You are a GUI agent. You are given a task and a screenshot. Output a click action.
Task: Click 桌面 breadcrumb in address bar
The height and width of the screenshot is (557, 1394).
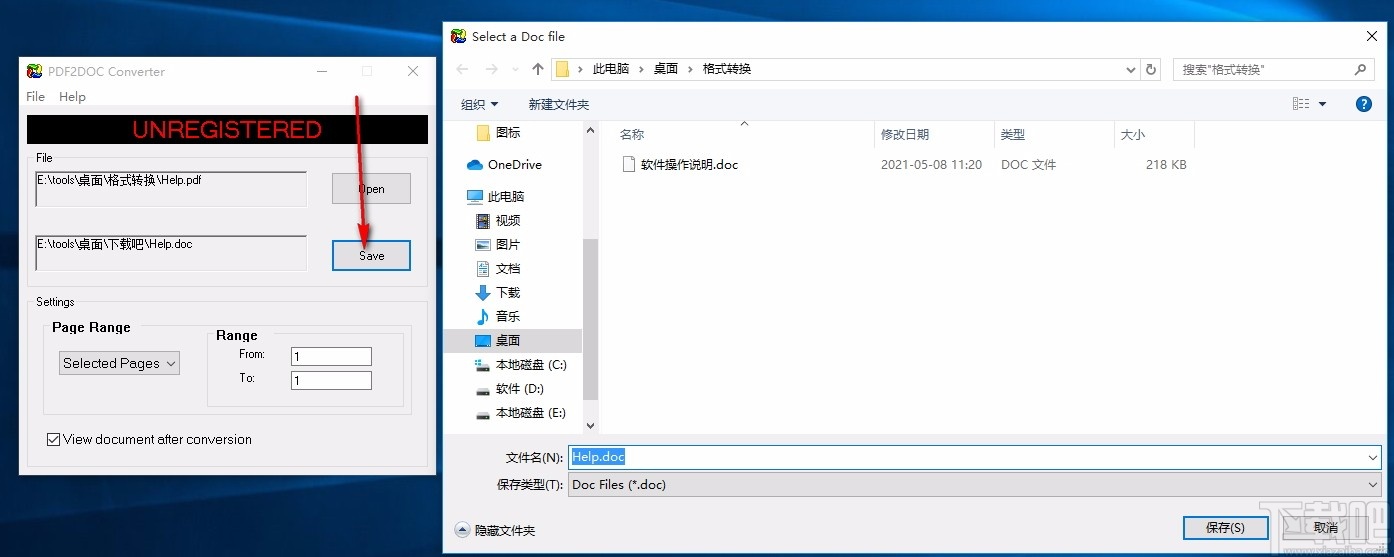point(666,69)
